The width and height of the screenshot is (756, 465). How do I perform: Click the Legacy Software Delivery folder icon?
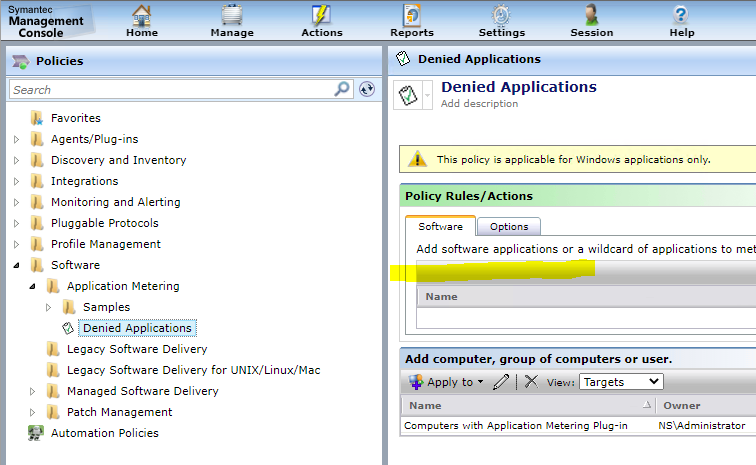coord(53,349)
